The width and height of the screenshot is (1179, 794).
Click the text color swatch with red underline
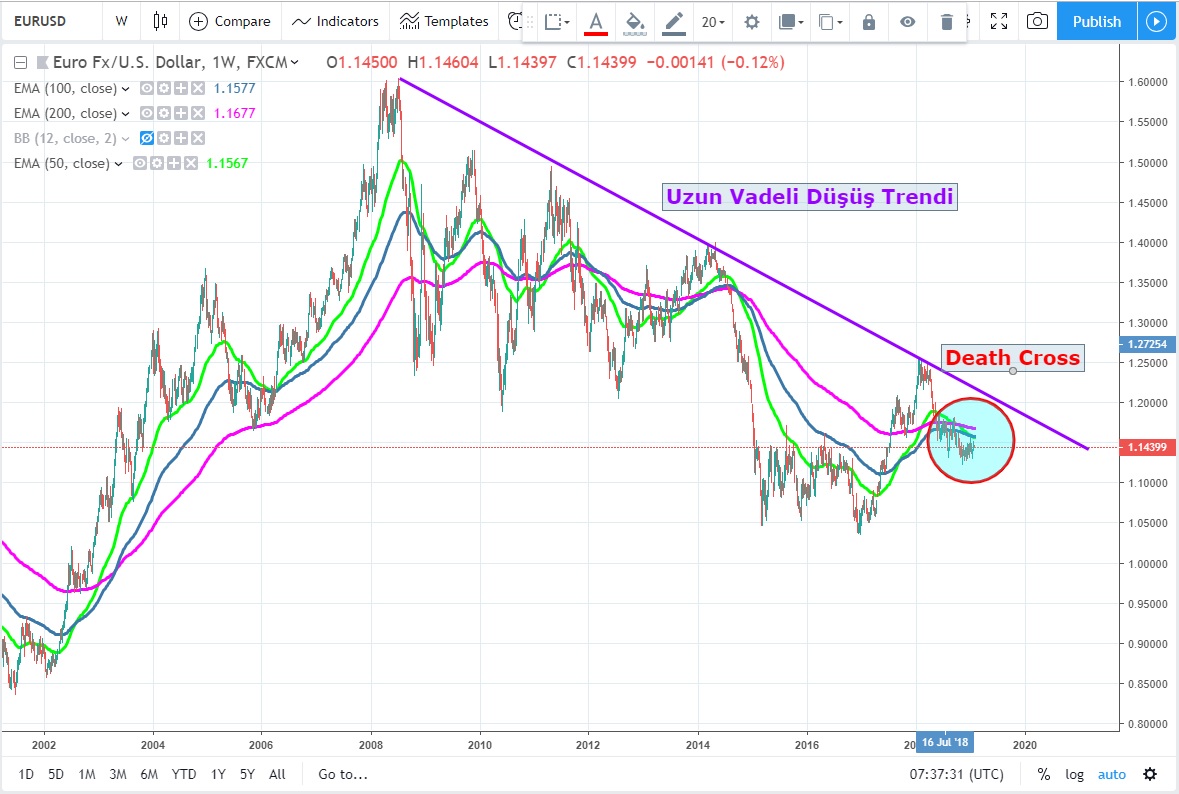596,22
